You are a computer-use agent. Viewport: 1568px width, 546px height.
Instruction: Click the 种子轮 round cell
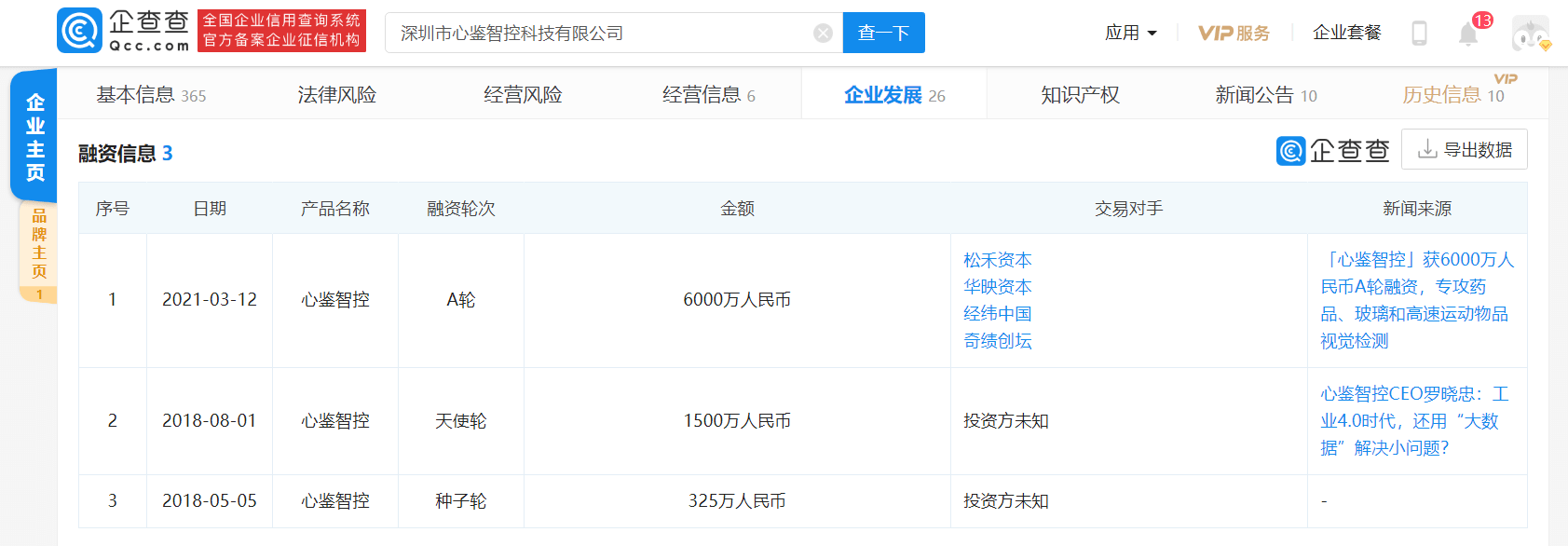[x=461, y=501]
